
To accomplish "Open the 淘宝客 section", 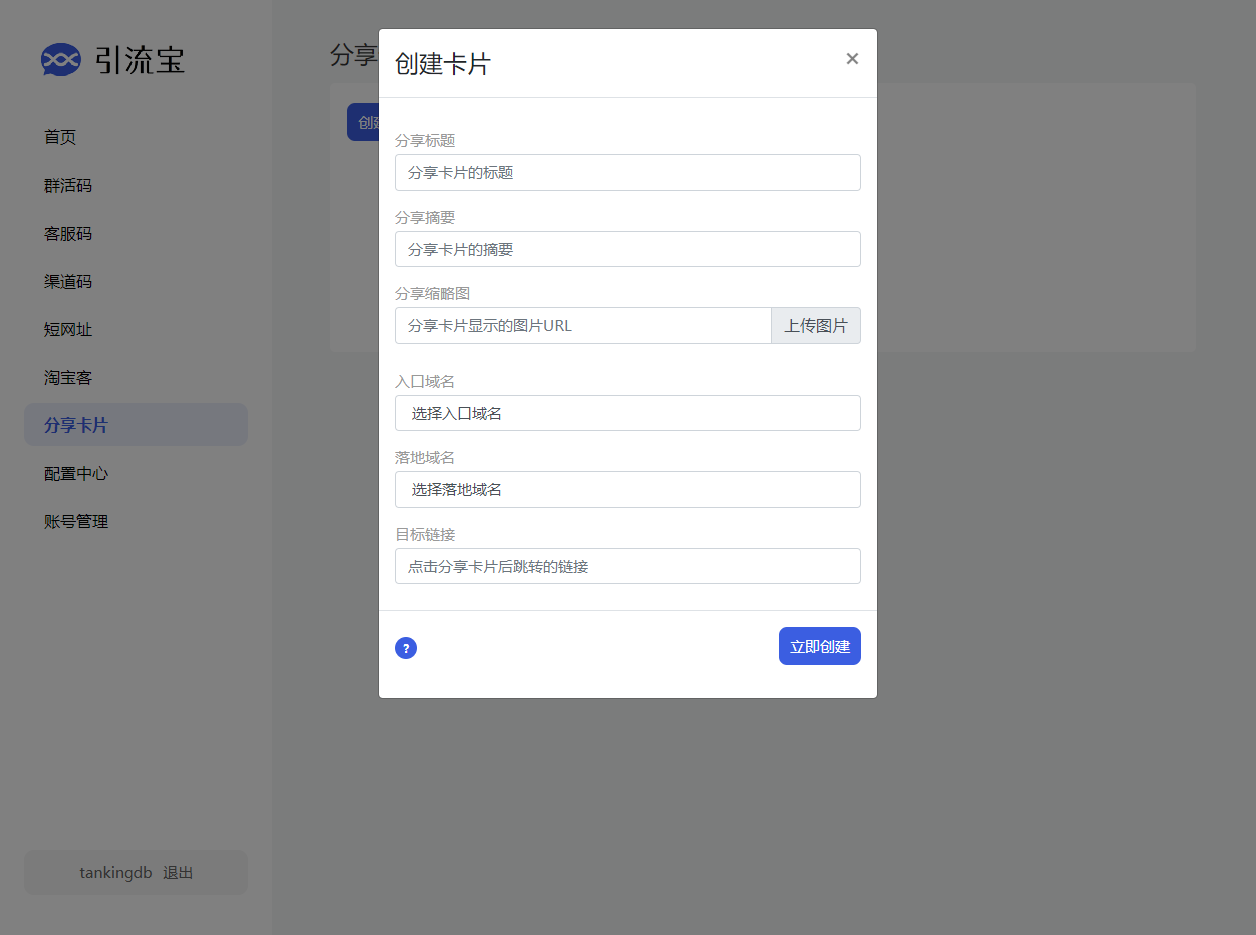I will coord(68,377).
